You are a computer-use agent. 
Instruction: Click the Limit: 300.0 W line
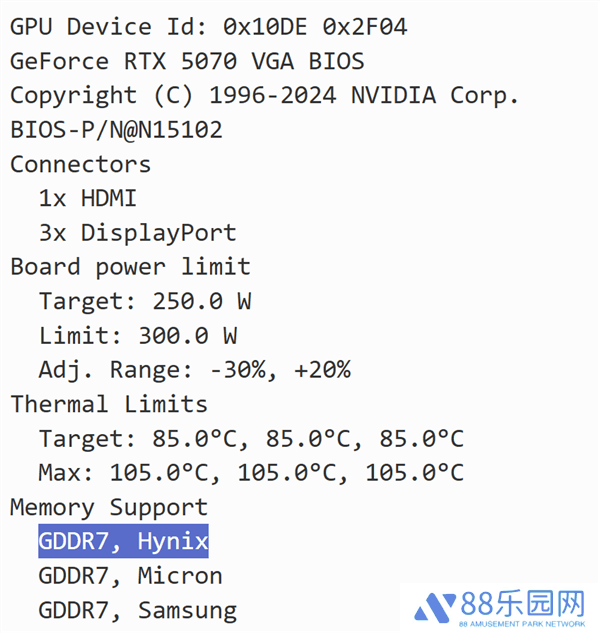click(x=137, y=336)
